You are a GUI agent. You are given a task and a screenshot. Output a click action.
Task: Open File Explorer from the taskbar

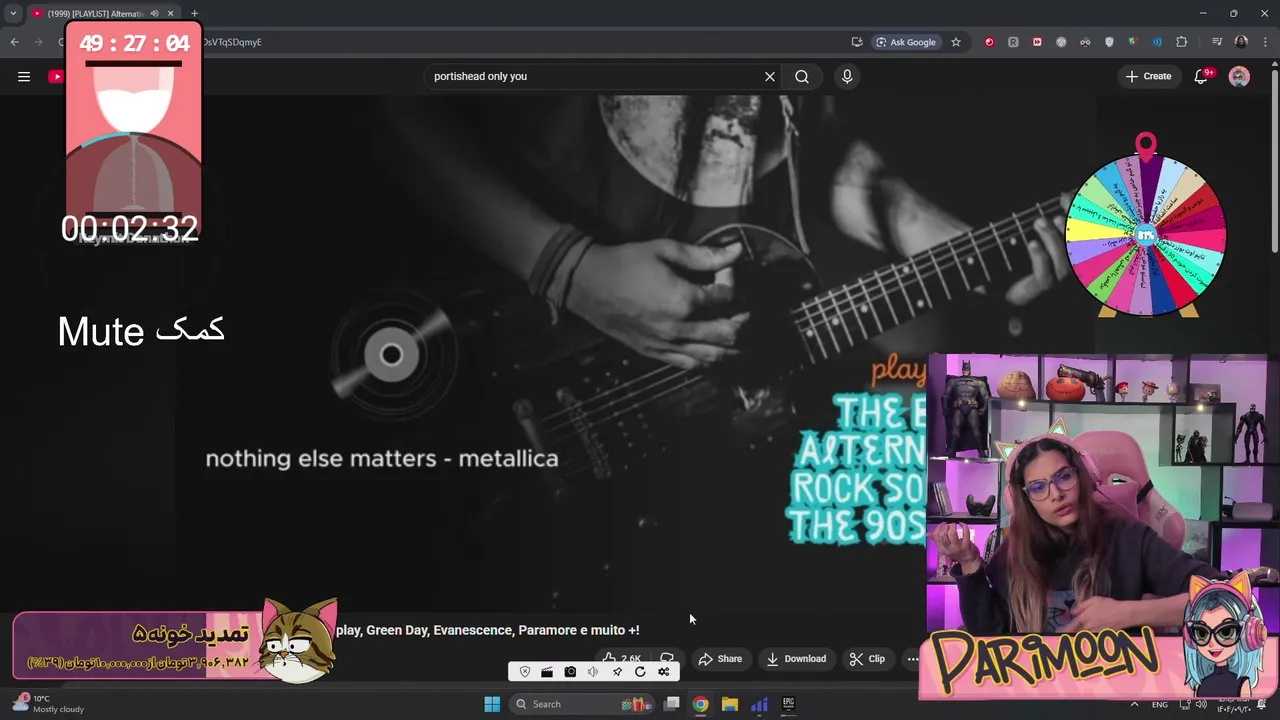730,704
